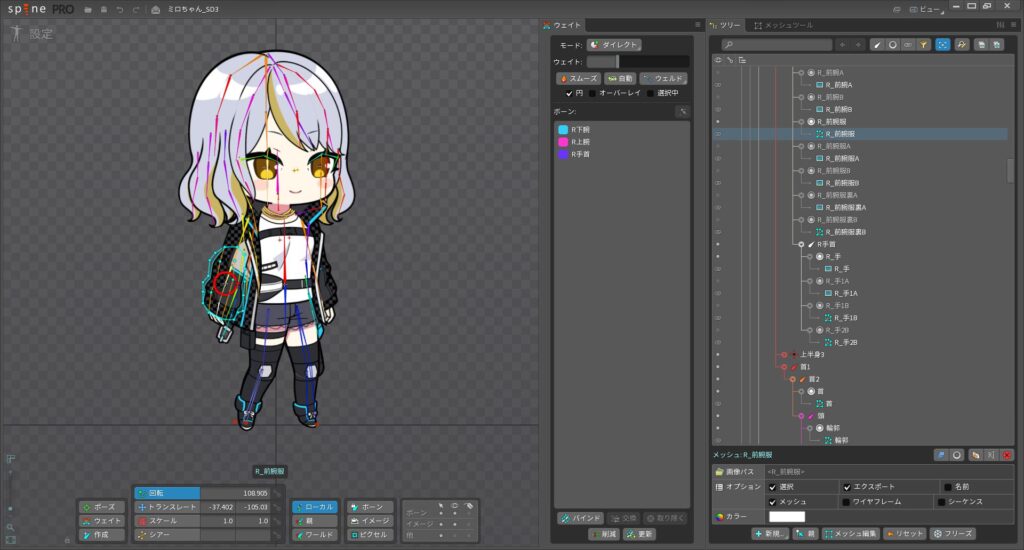Screen dimensions: 1024x550
Task: Toggle the ワイヤフレーム checkbox
Action: point(846,502)
